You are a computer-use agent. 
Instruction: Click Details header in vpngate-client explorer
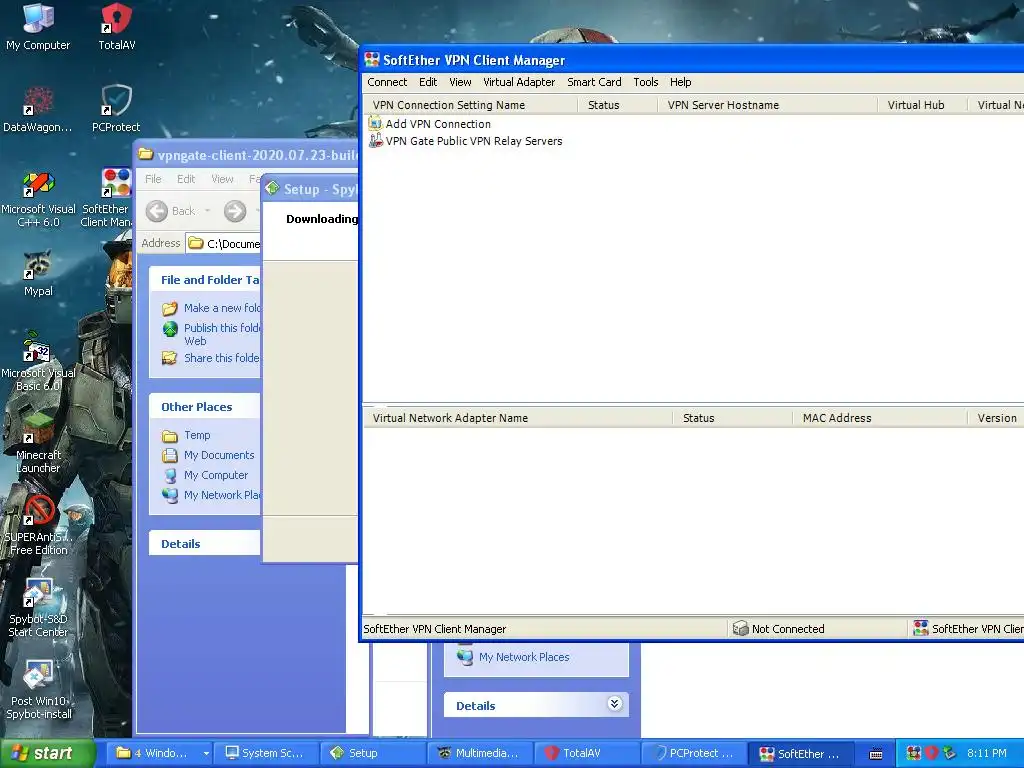click(204, 543)
